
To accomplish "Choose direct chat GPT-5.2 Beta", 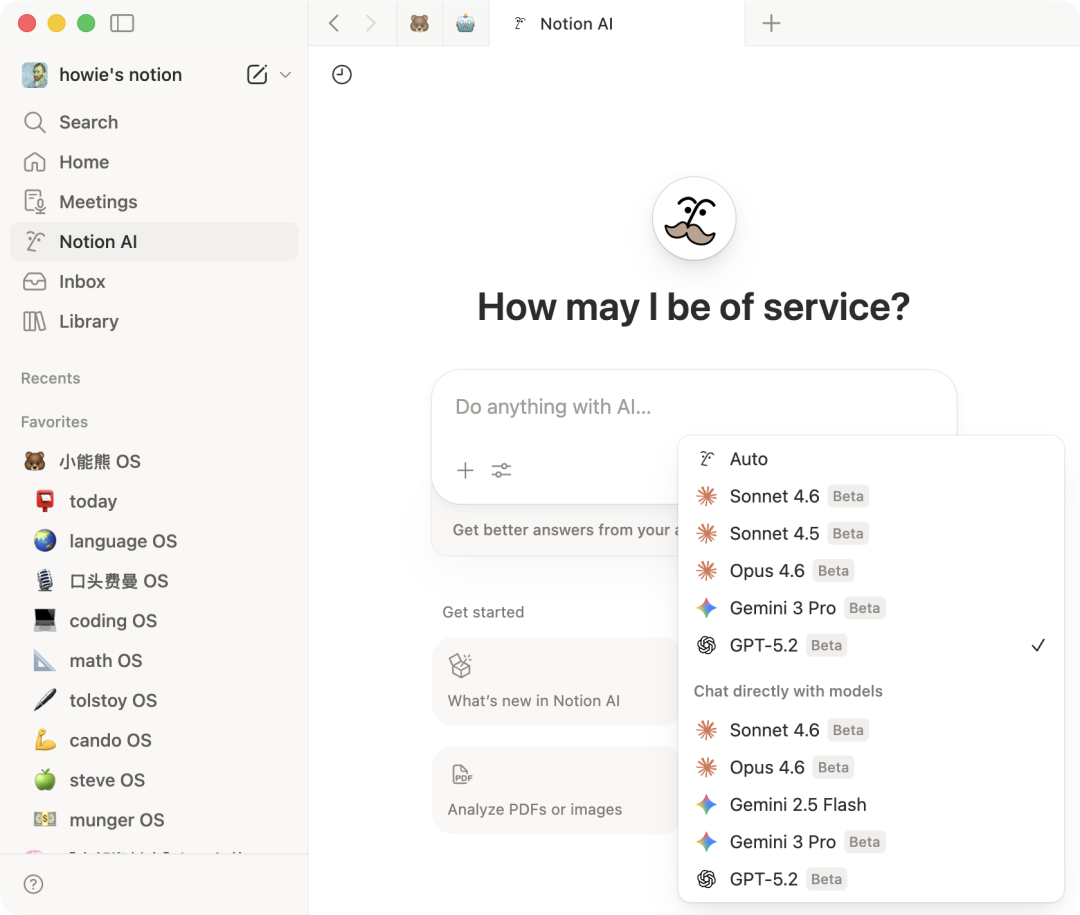I will point(871,879).
